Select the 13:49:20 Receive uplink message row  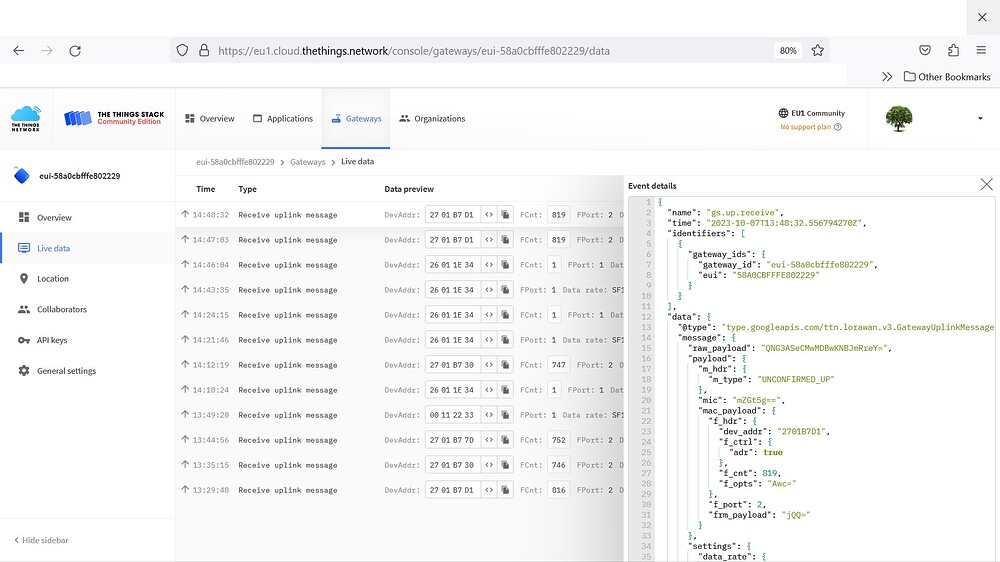tap(400, 415)
